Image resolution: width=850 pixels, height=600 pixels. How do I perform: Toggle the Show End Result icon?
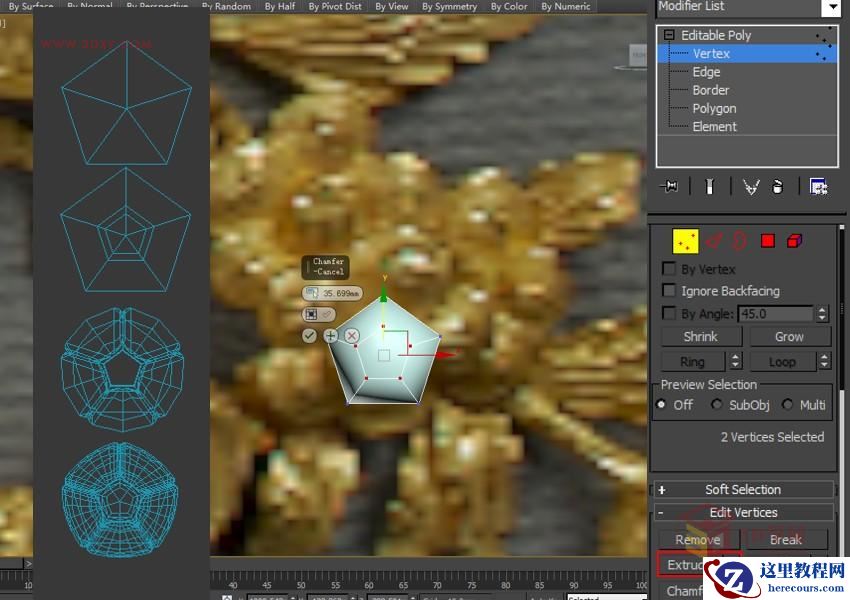pos(711,186)
